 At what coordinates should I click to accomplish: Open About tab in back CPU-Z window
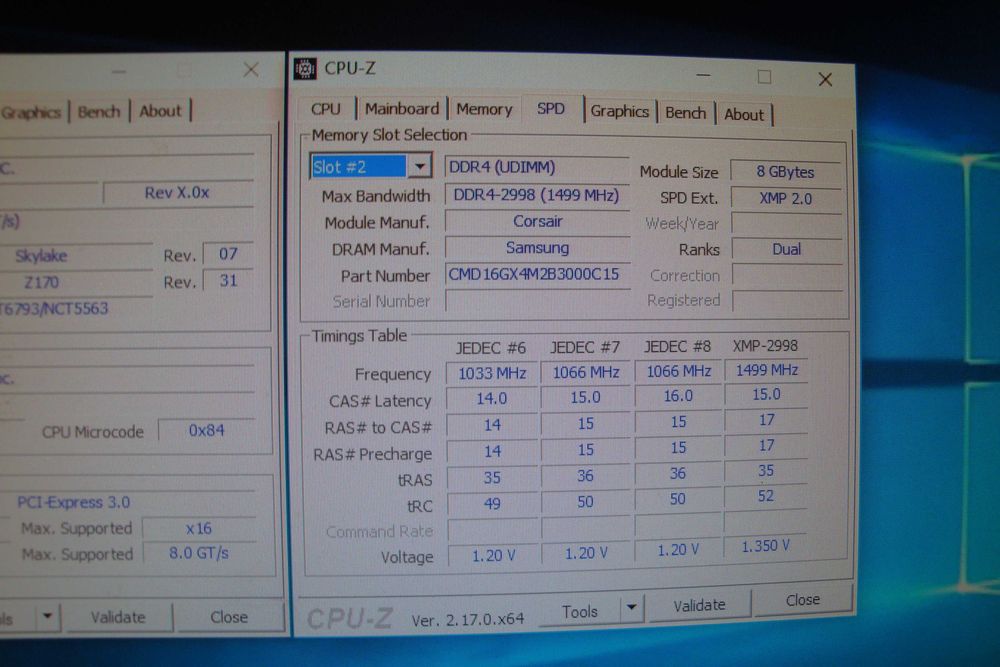[x=161, y=111]
